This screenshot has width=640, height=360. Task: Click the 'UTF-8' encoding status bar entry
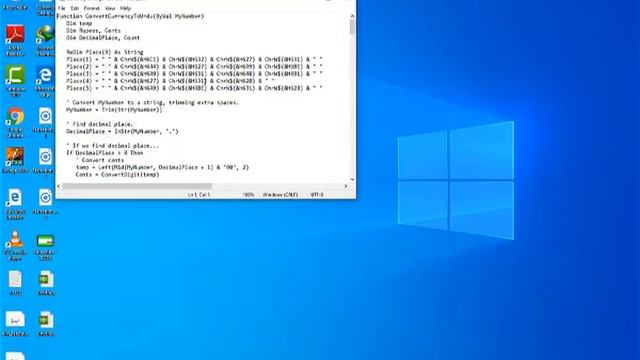(x=317, y=195)
